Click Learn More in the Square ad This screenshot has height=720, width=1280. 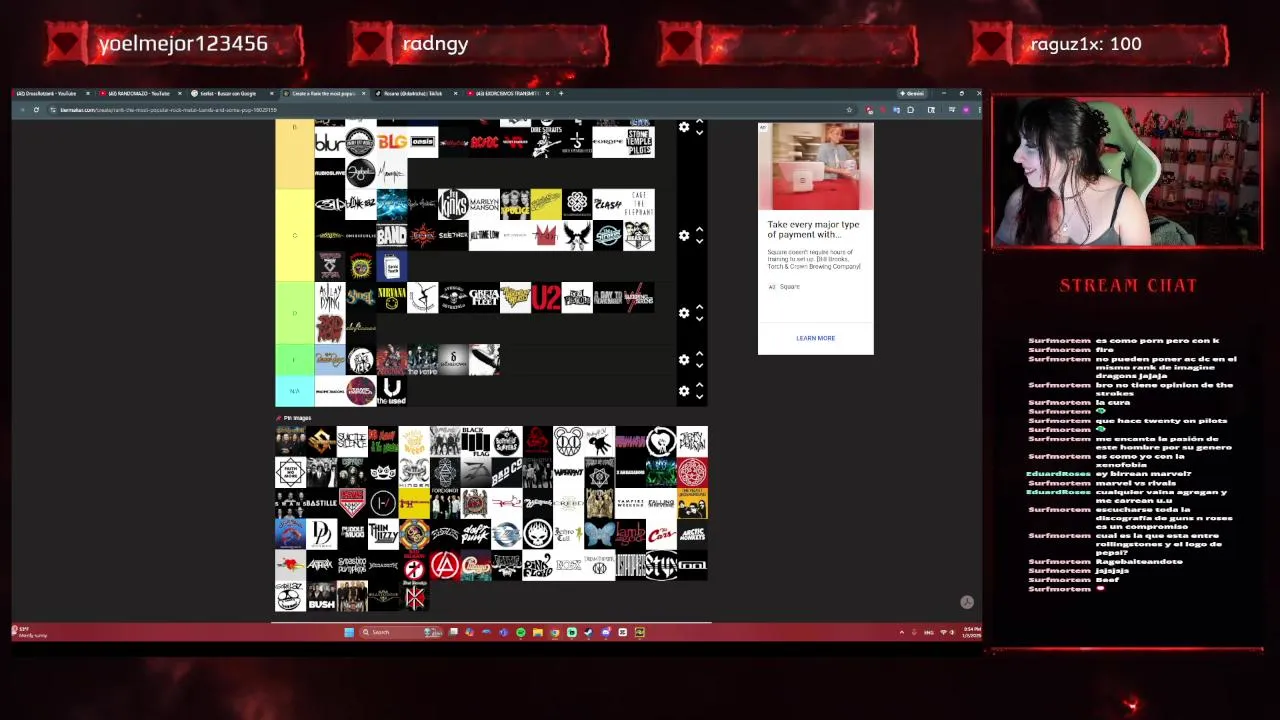click(x=815, y=338)
